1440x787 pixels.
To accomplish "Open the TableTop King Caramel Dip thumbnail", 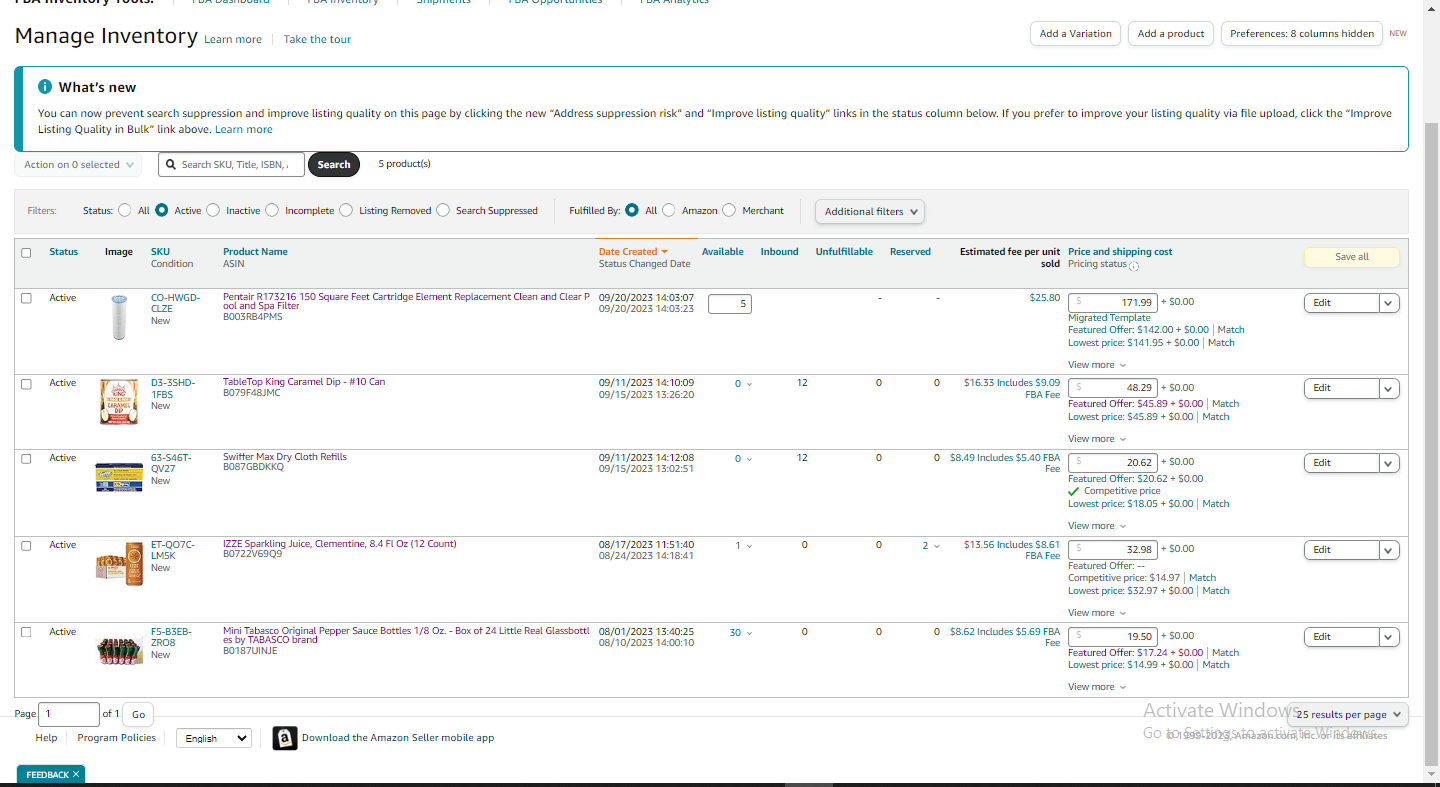I will 119,402.
